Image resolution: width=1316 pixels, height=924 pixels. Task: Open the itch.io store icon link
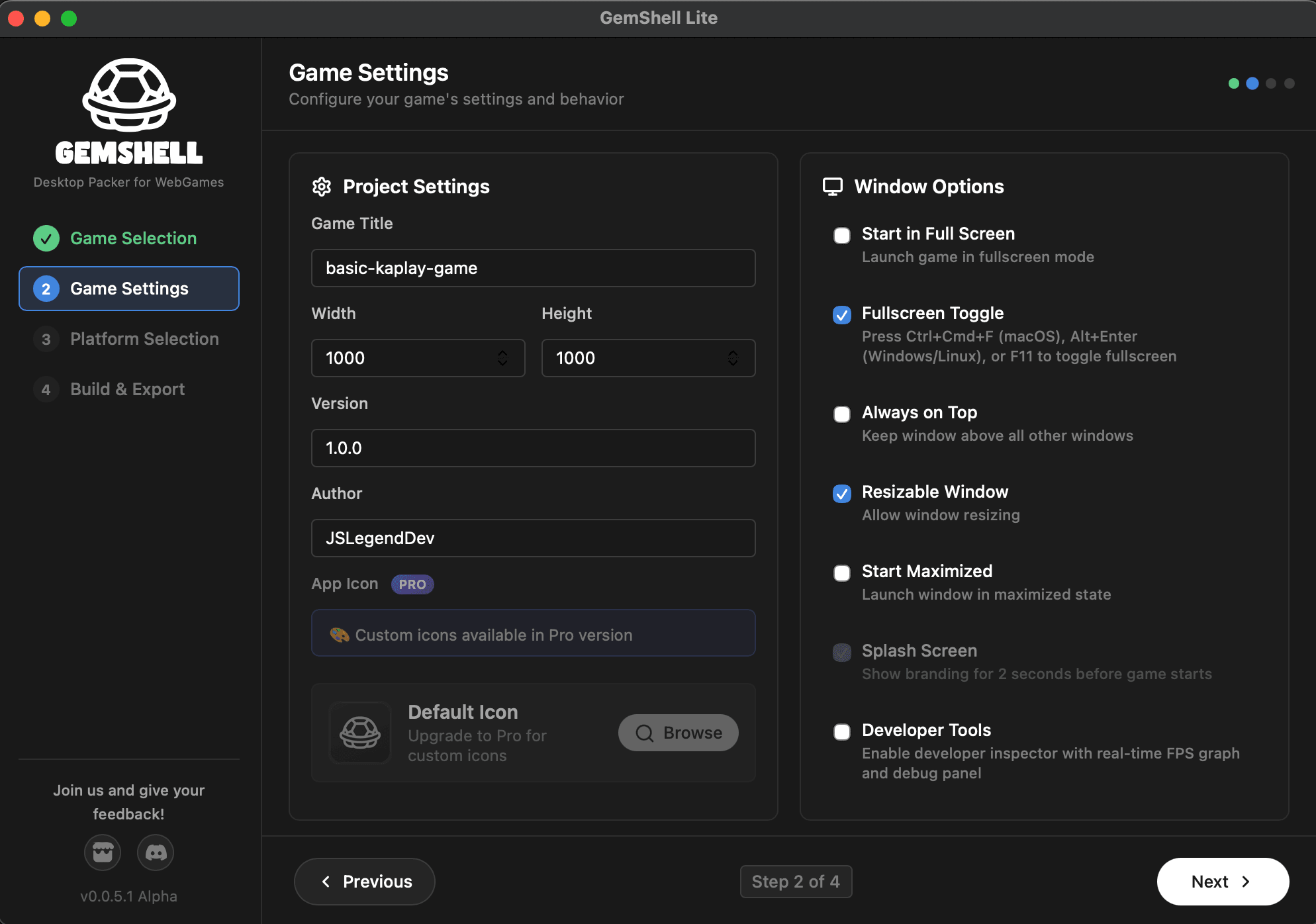(103, 853)
